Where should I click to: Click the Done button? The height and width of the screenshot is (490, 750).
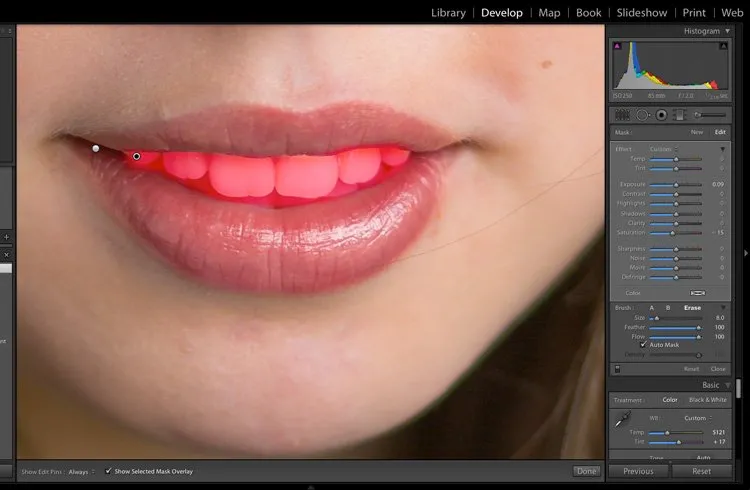tap(586, 471)
